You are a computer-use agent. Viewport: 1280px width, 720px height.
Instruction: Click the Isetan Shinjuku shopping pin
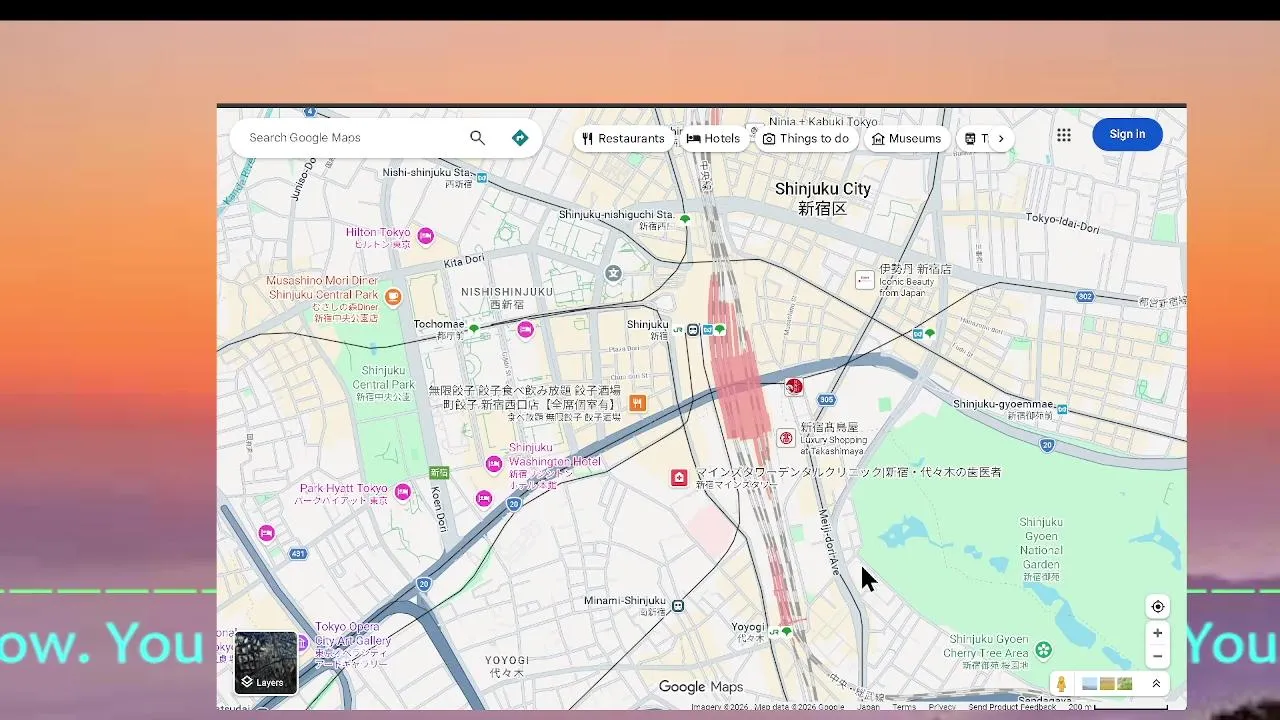coord(865,280)
